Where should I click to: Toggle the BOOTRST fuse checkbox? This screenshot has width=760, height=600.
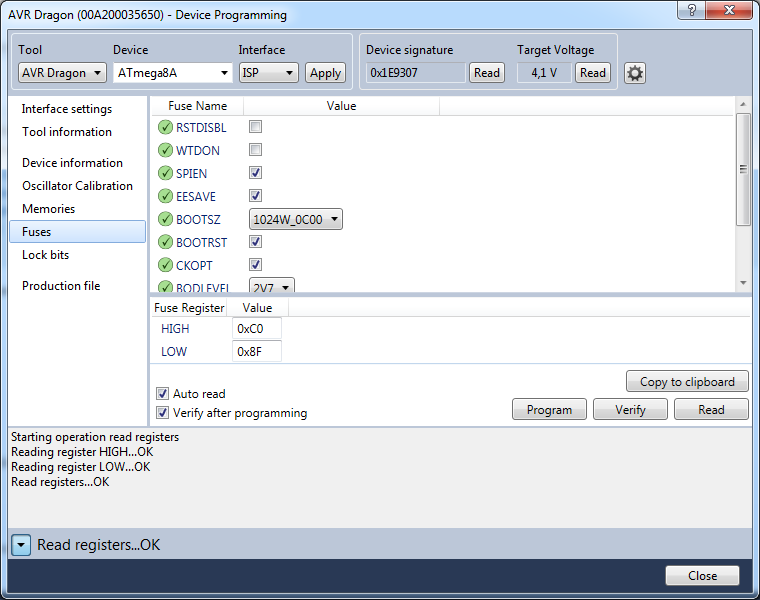(x=255, y=241)
